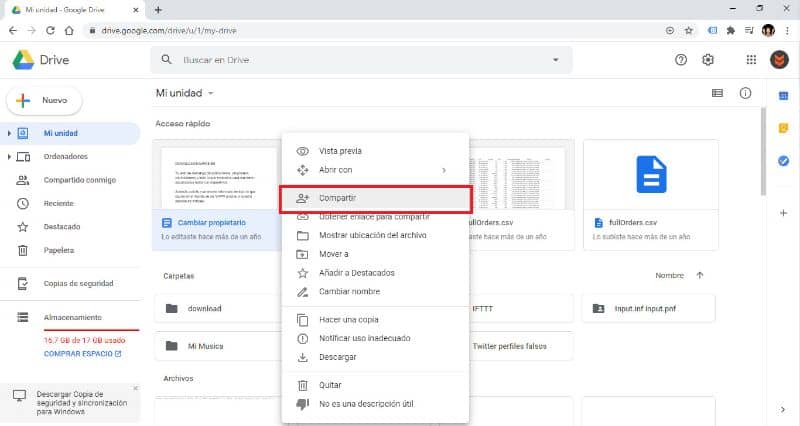Open Drive help question mark icon
800x426 pixels.
coord(681,60)
